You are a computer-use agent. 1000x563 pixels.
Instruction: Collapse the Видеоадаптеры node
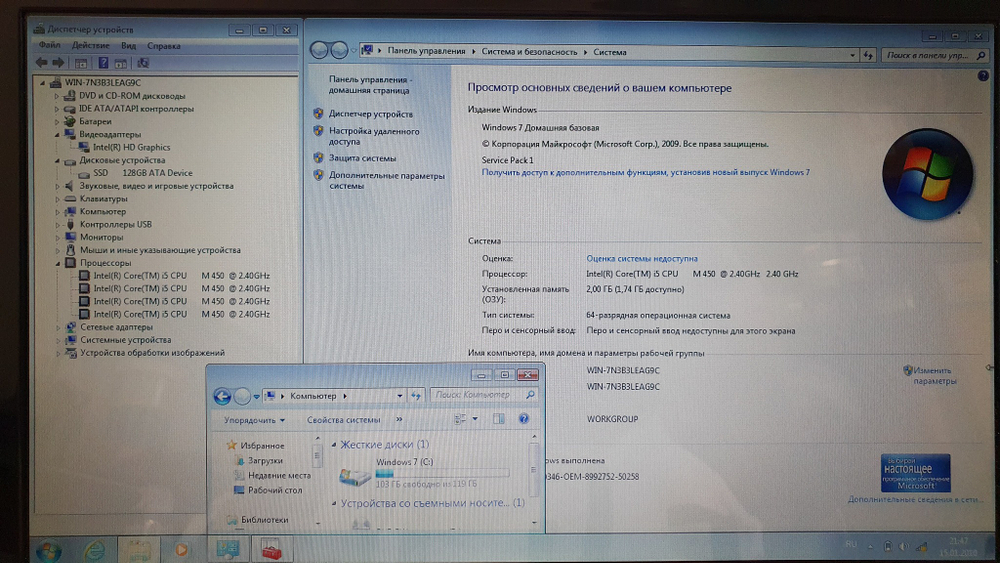(57, 135)
